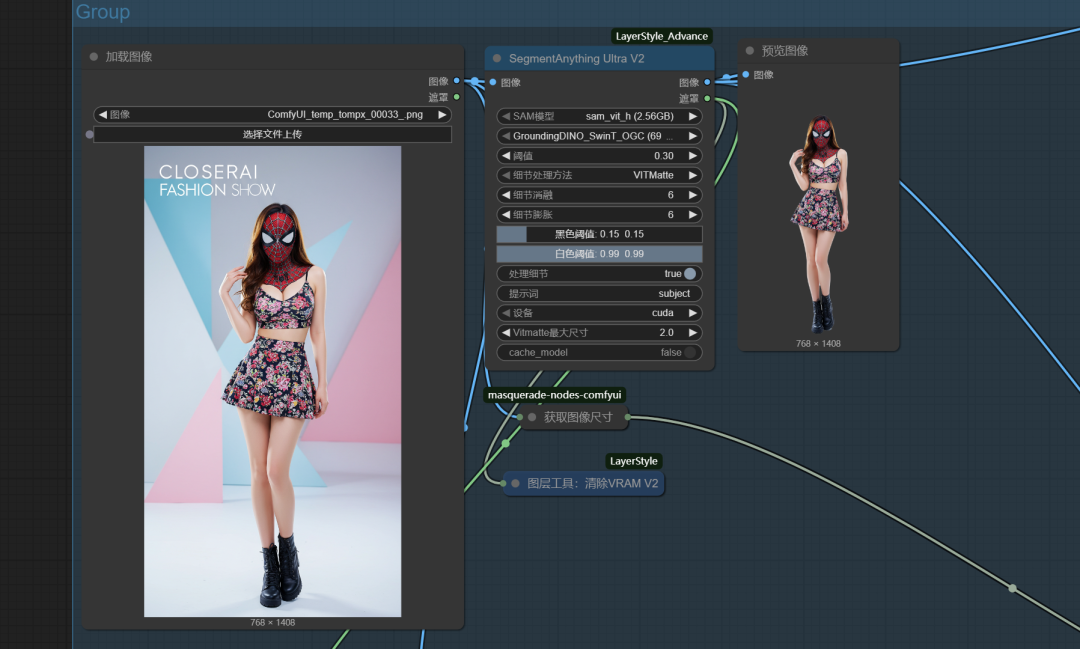1080x649 pixels.
Task: Select next GroundingDINO model with right arrow
Action: 693,136
